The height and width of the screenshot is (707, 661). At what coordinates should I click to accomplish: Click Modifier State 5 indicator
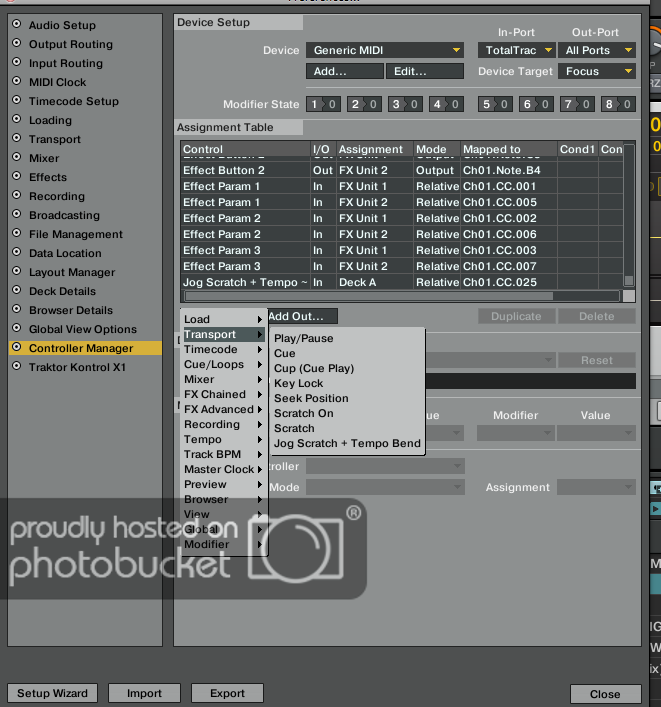tap(495, 104)
